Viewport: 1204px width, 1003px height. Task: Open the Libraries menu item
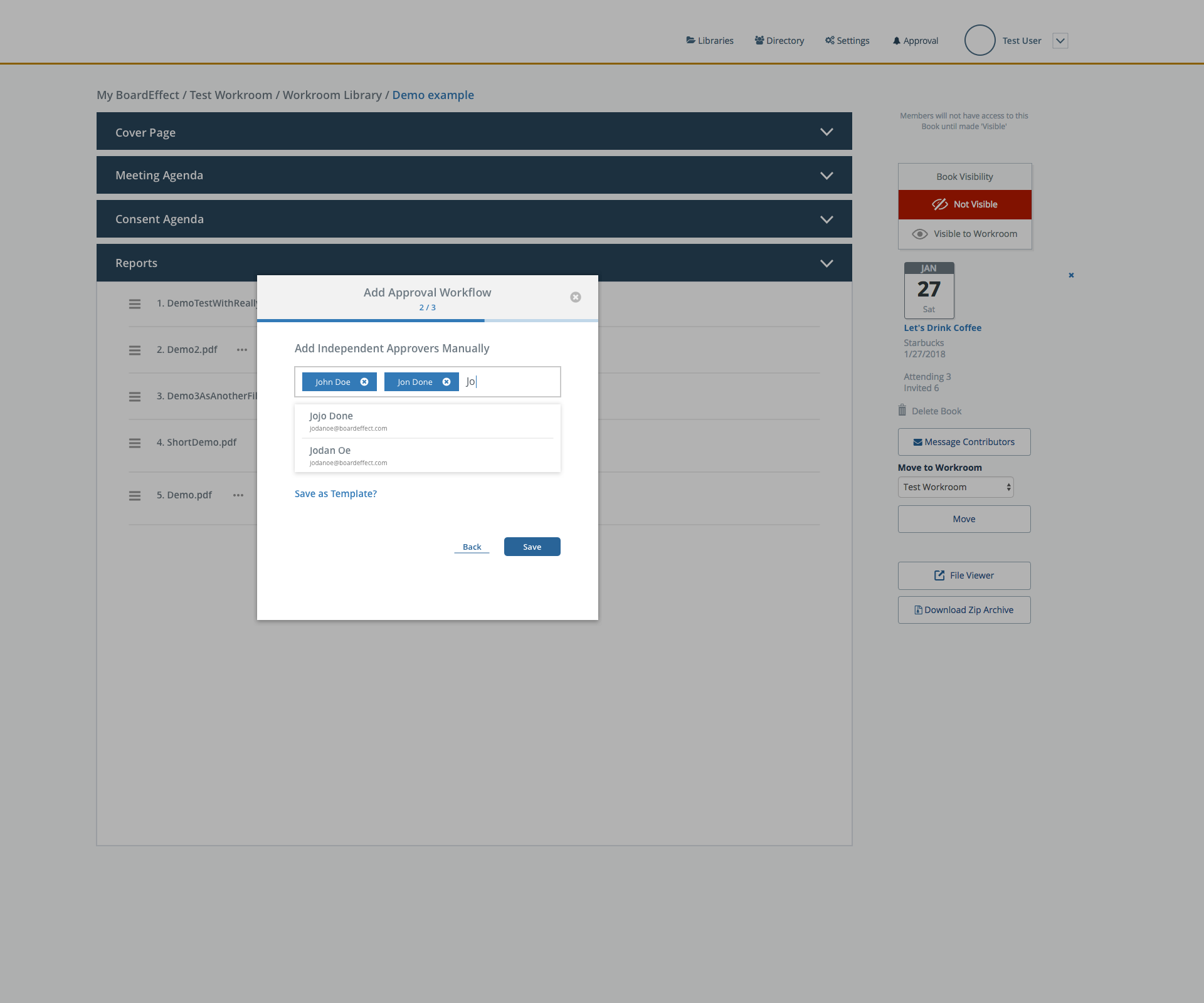(x=710, y=41)
